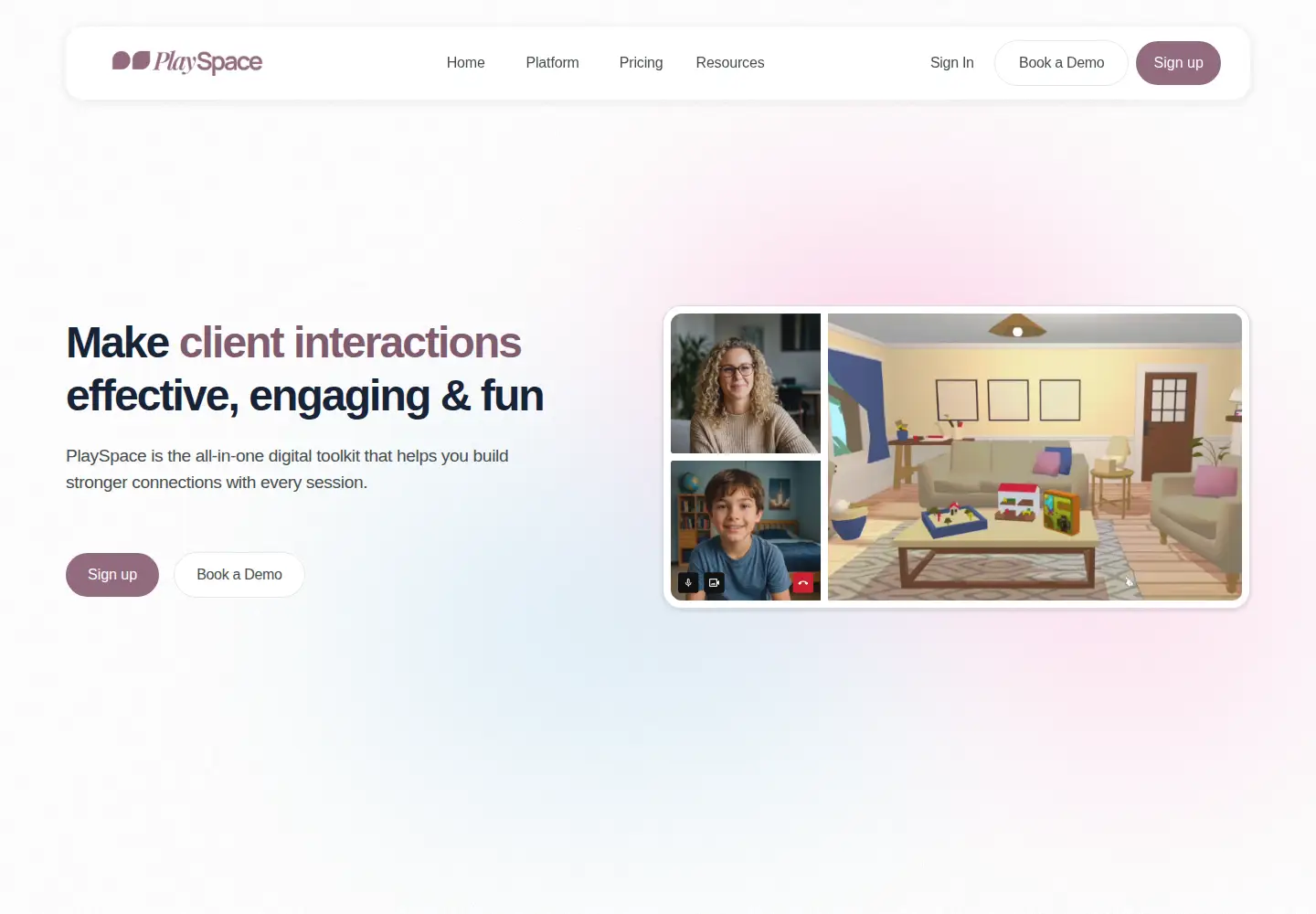This screenshot has height=914, width=1316.
Task: Click the Sign In link
Action: [951, 63]
